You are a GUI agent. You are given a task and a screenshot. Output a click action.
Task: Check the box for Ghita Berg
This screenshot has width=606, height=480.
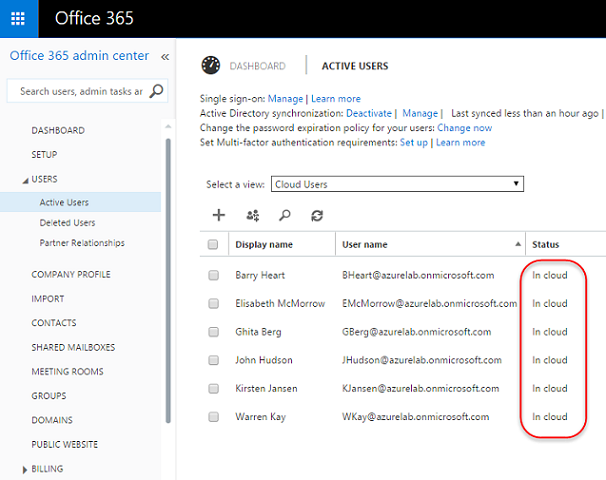pyautogui.click(x=213, y=332)
